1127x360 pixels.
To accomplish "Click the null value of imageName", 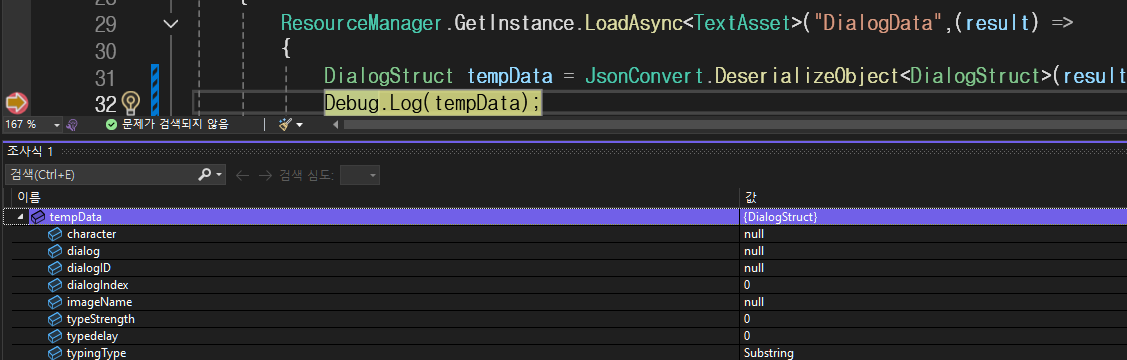I will click(754, 303).
